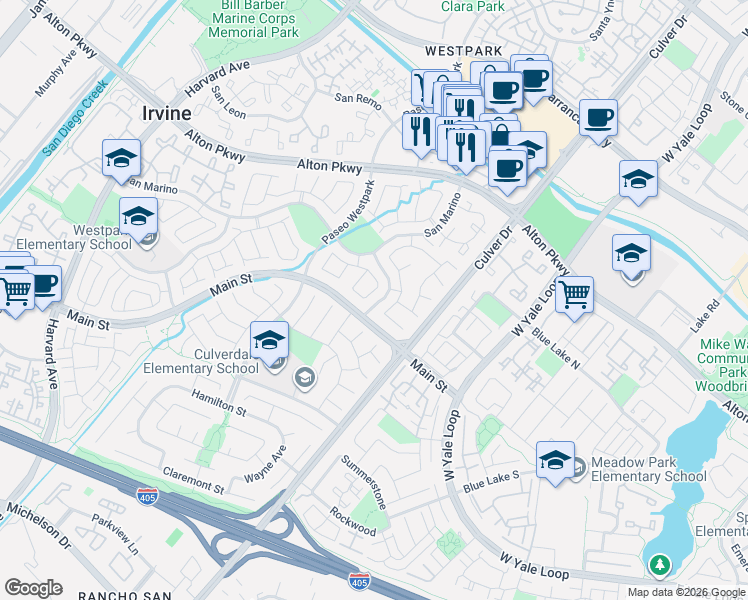This screenshot has width=748, height=600.
Task: Open the coffee marker on Culver Dr near Stone Creek
Action: pos(598,120)
